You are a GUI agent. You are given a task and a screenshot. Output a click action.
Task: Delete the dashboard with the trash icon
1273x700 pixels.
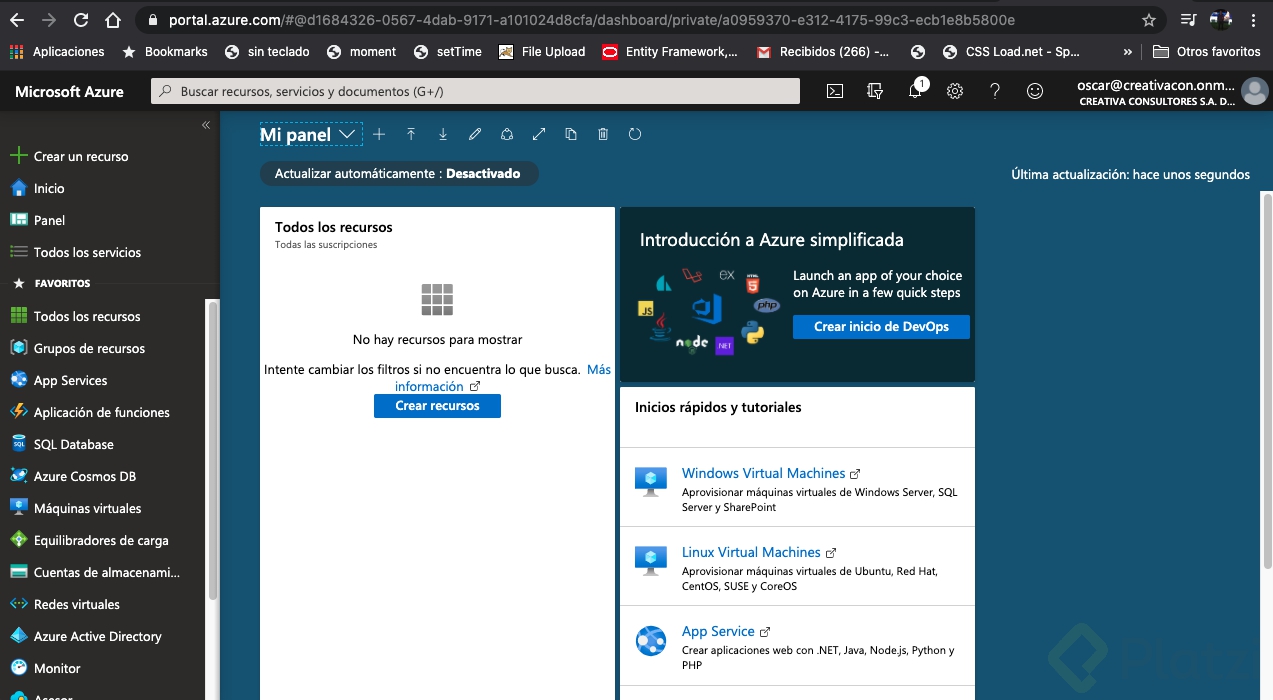click(603, 134)
